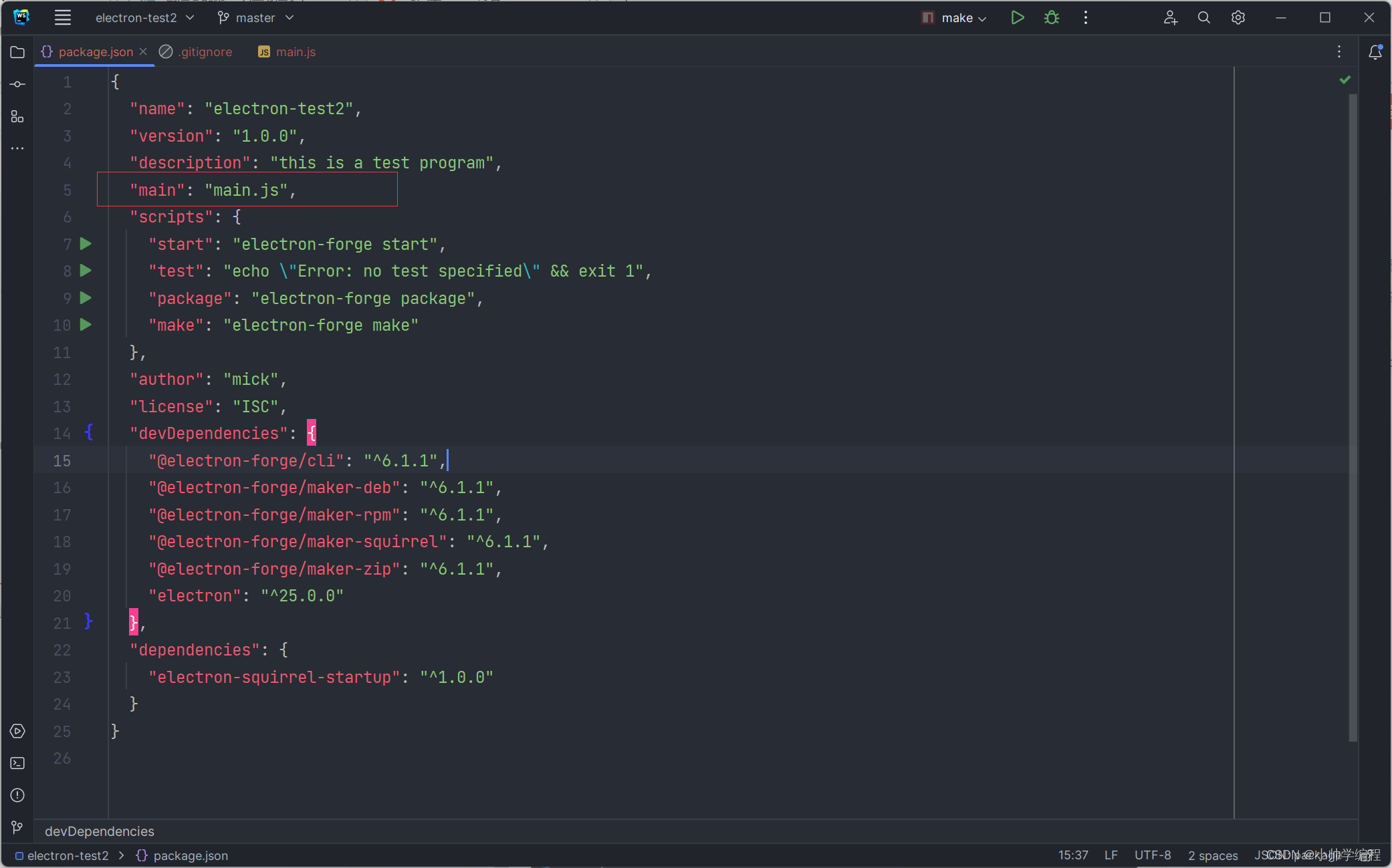
Task: Click electron-test2 in navigation bar
Action: 62,855
